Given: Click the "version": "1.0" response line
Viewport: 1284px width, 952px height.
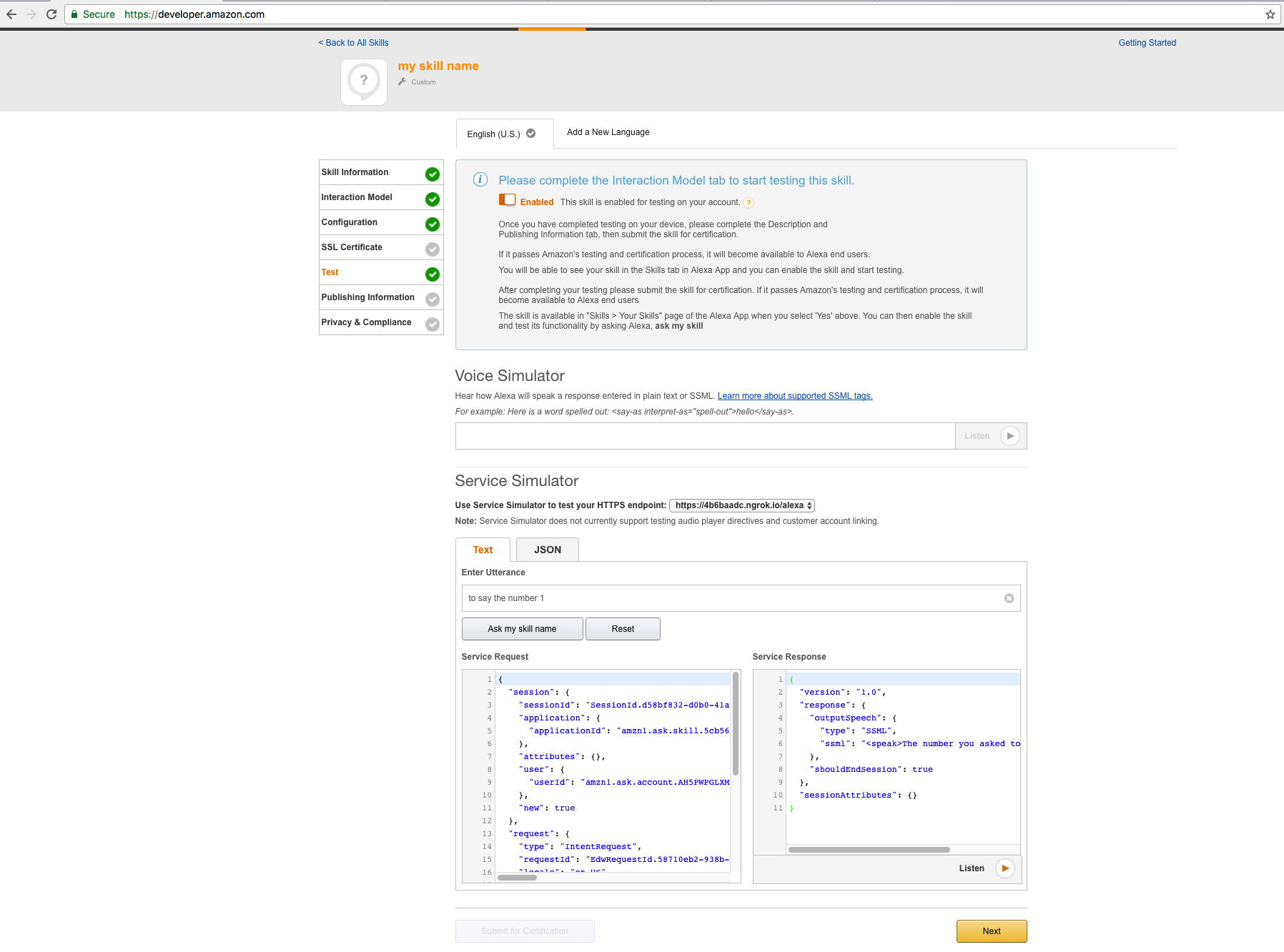Looking at the screenshot, I should click(x=843, y=693).
